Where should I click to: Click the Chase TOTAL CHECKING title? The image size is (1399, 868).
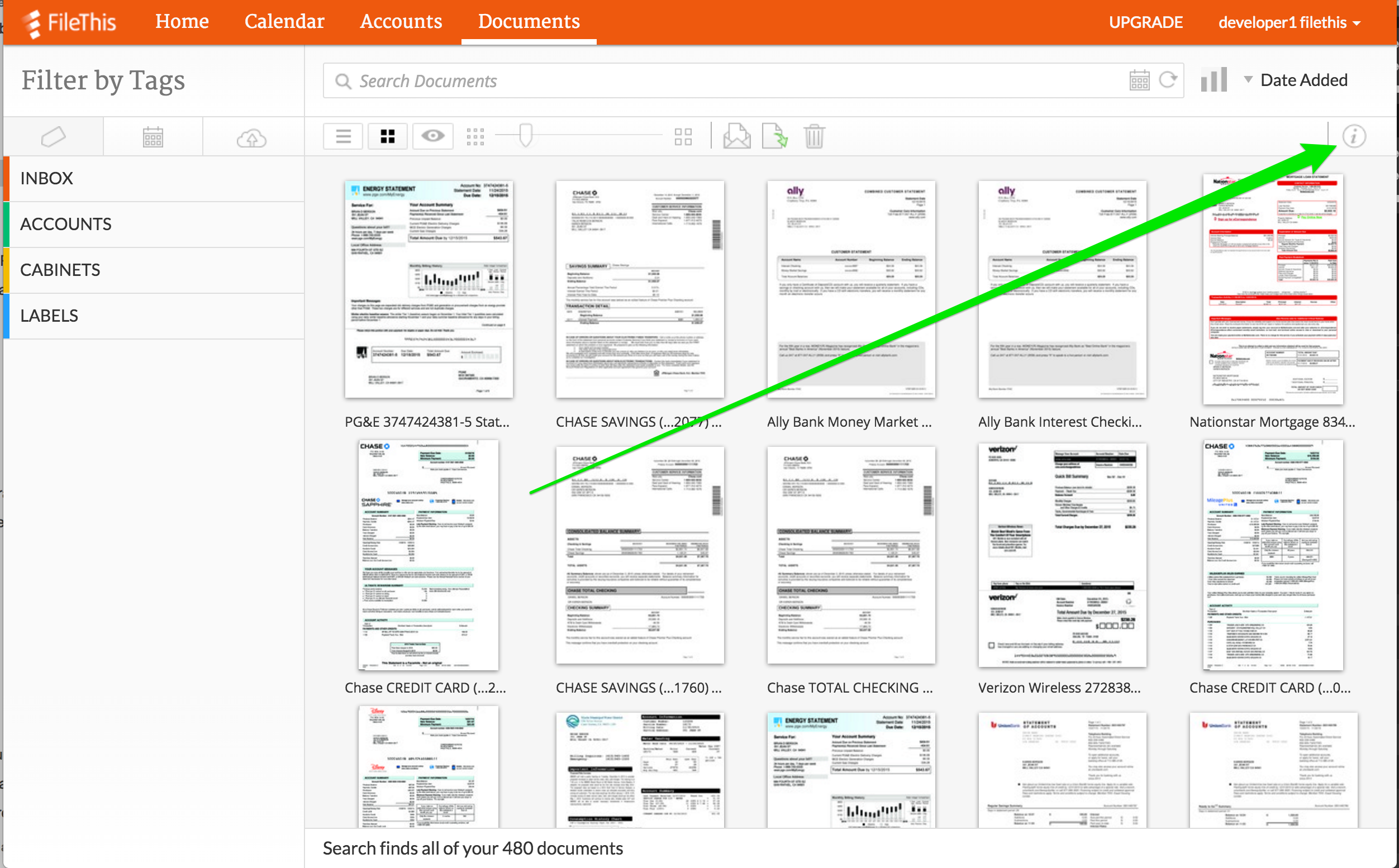(x=850, y=688)
